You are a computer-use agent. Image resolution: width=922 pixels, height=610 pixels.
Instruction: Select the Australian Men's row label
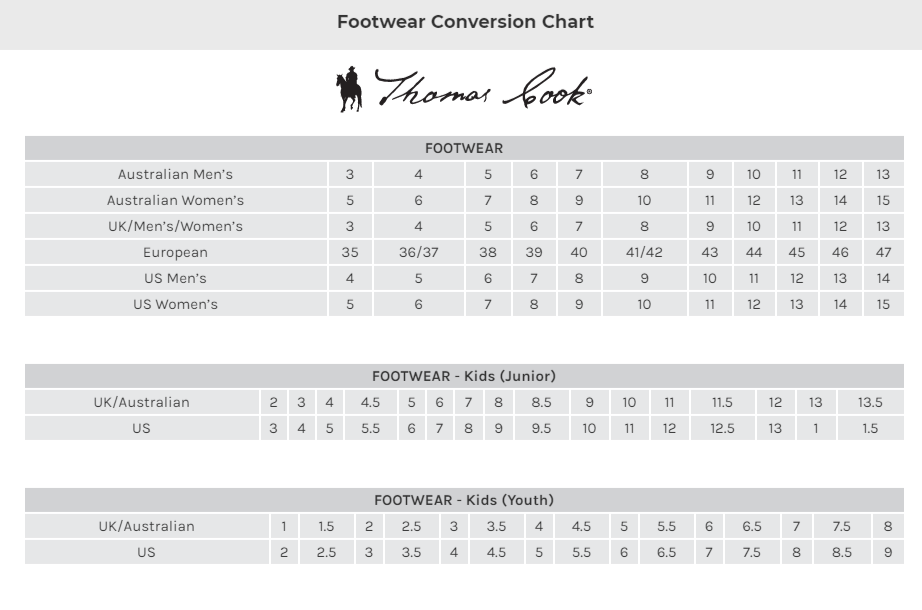(x=175, y=174)
